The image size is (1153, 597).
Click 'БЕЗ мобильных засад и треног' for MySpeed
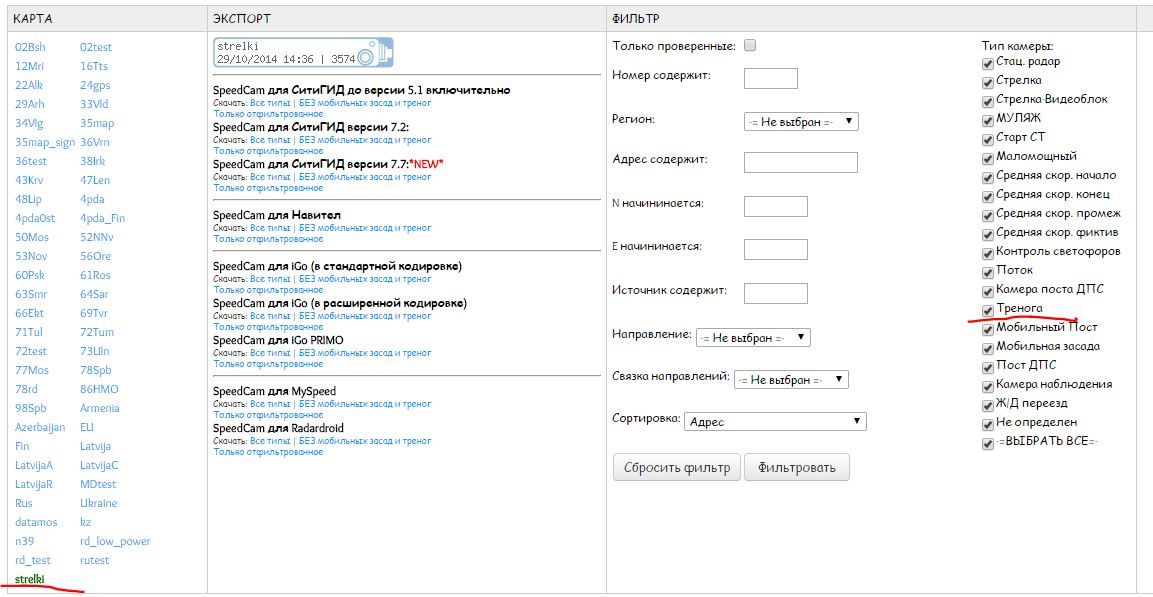pos(364,404)
